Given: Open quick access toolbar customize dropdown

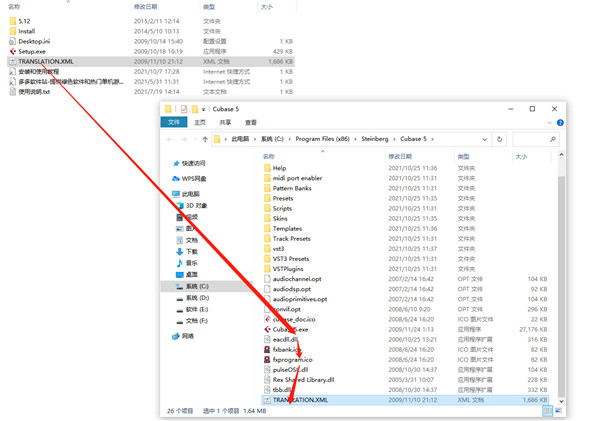Looking at the screenshot, I should [x=204, y=109].
